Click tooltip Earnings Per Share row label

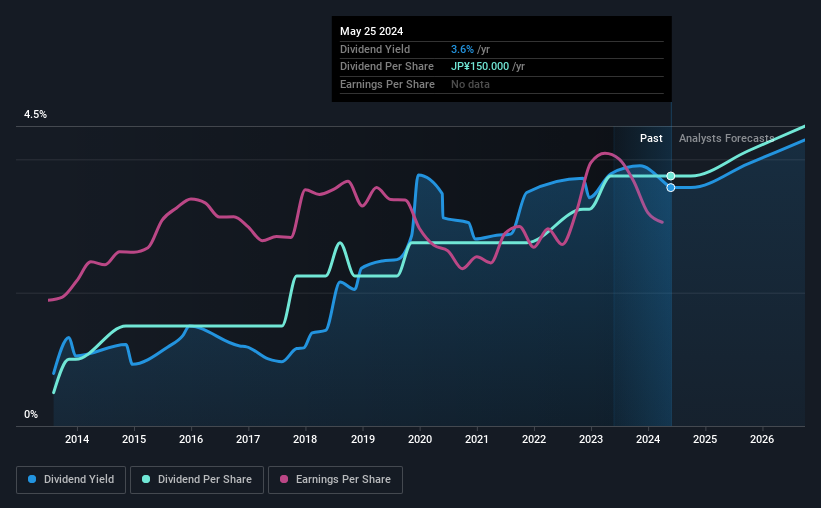click(x=387, y=84)
